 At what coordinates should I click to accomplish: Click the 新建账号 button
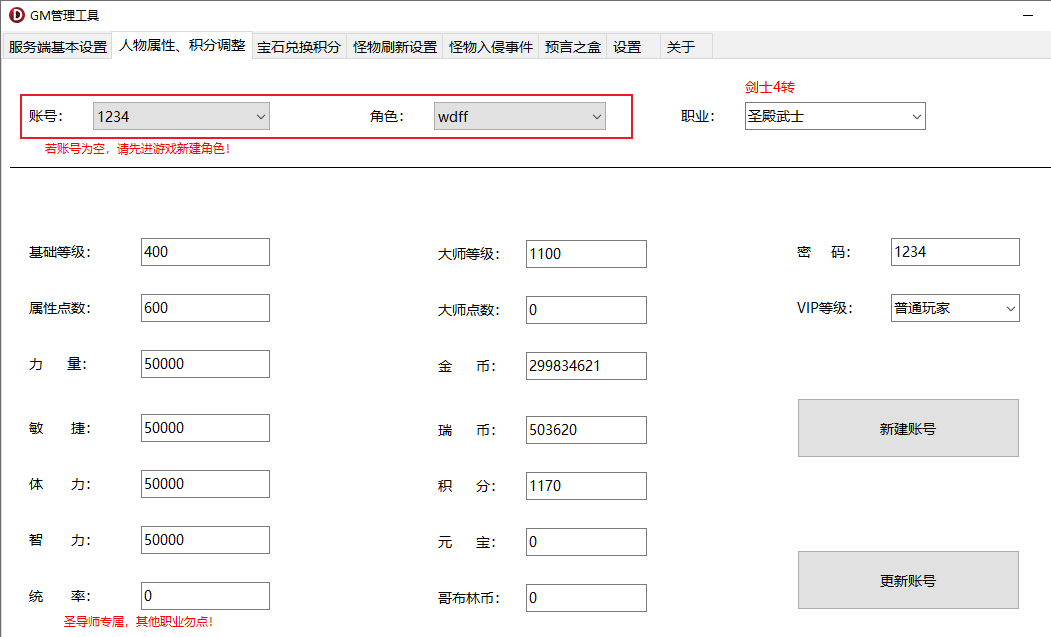click(908, 428)
